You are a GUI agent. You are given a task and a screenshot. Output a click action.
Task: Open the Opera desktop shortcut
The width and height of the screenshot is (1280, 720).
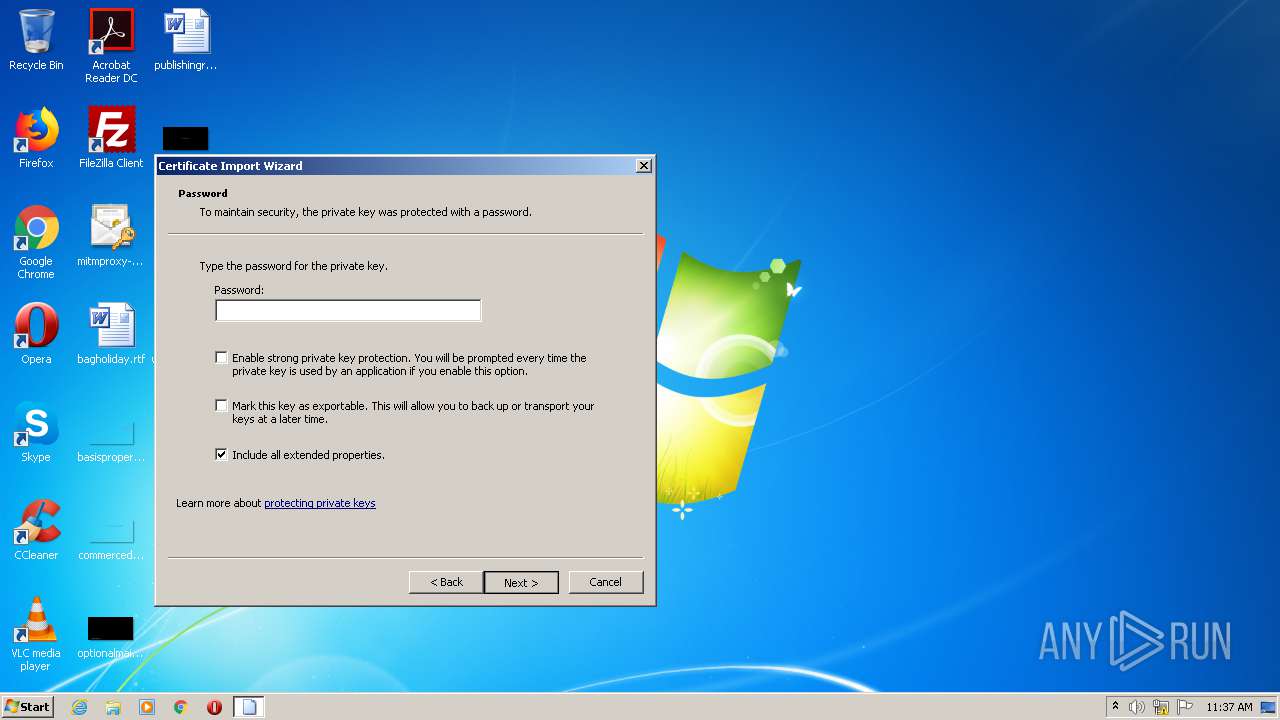click(36, 334)
